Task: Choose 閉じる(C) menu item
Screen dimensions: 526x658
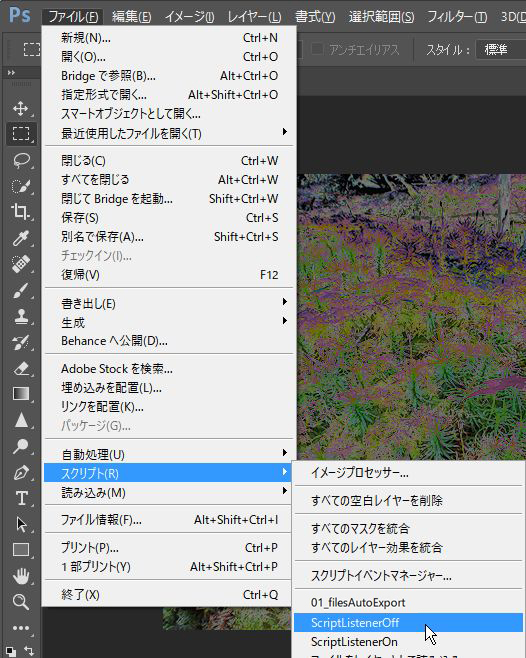Action: pos(170,161)
